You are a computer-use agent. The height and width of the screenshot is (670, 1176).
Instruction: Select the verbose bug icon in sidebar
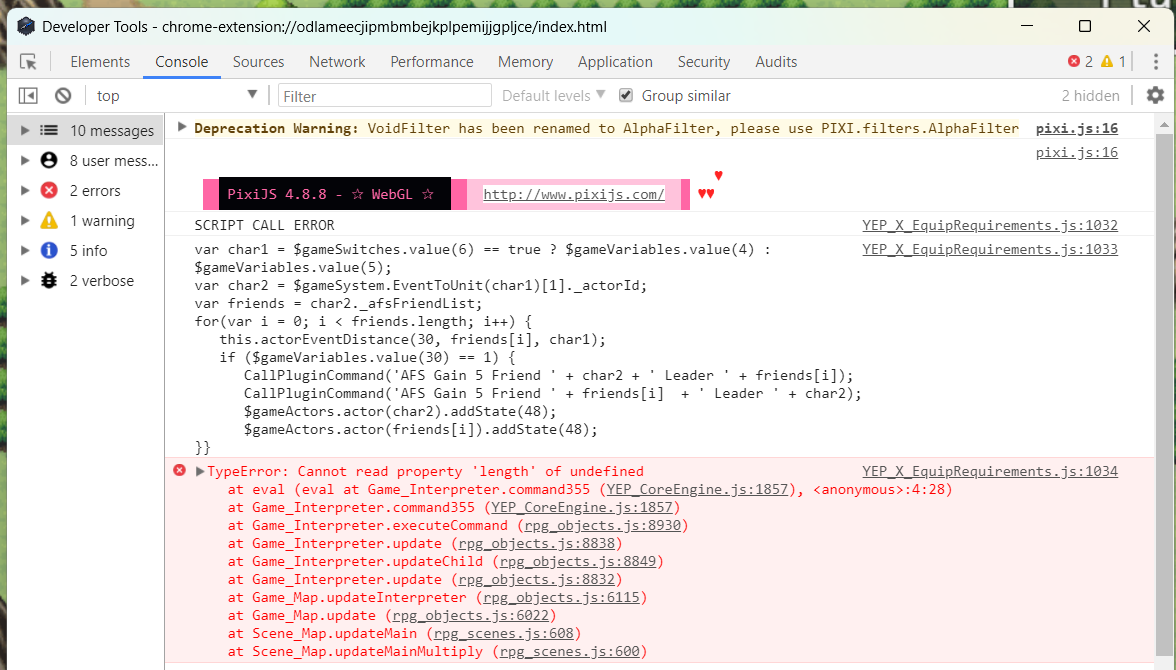pos(49,281)
